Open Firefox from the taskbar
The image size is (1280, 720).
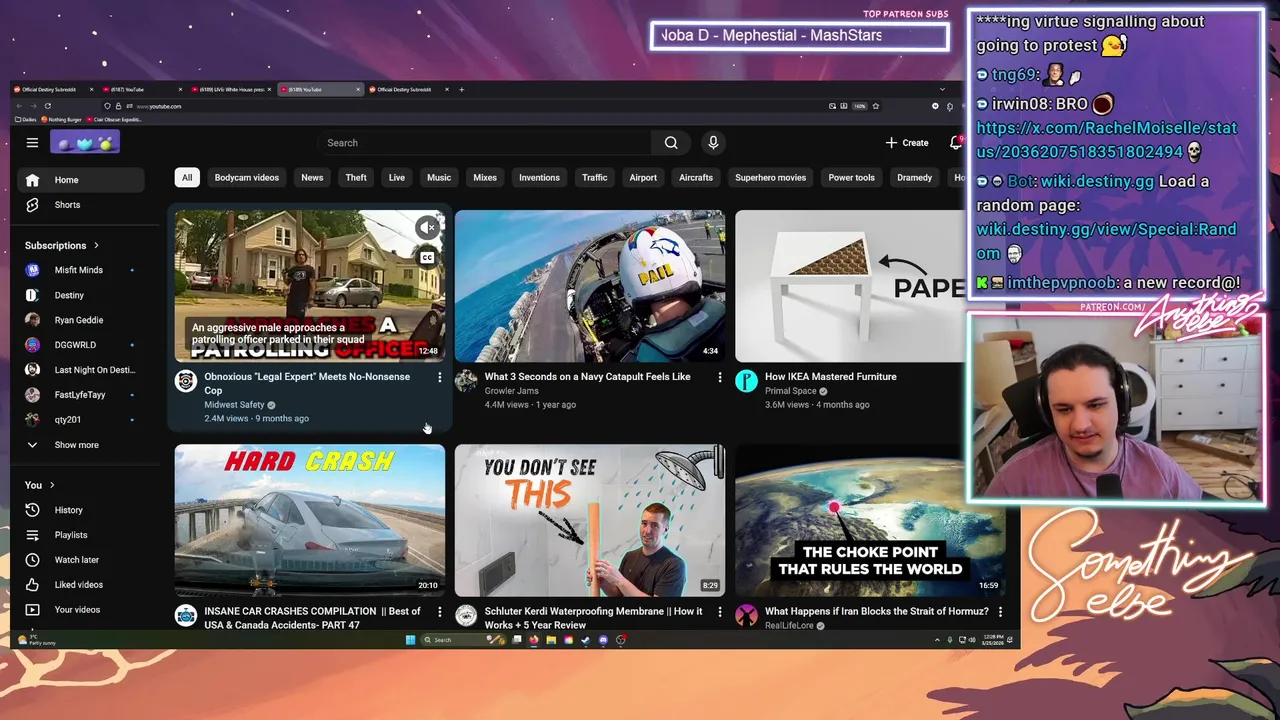533,640
